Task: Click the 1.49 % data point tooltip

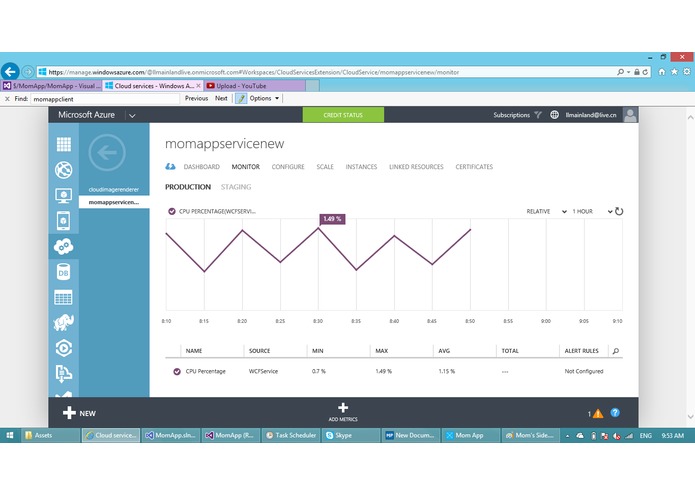Action: click(x=332, y=219)
